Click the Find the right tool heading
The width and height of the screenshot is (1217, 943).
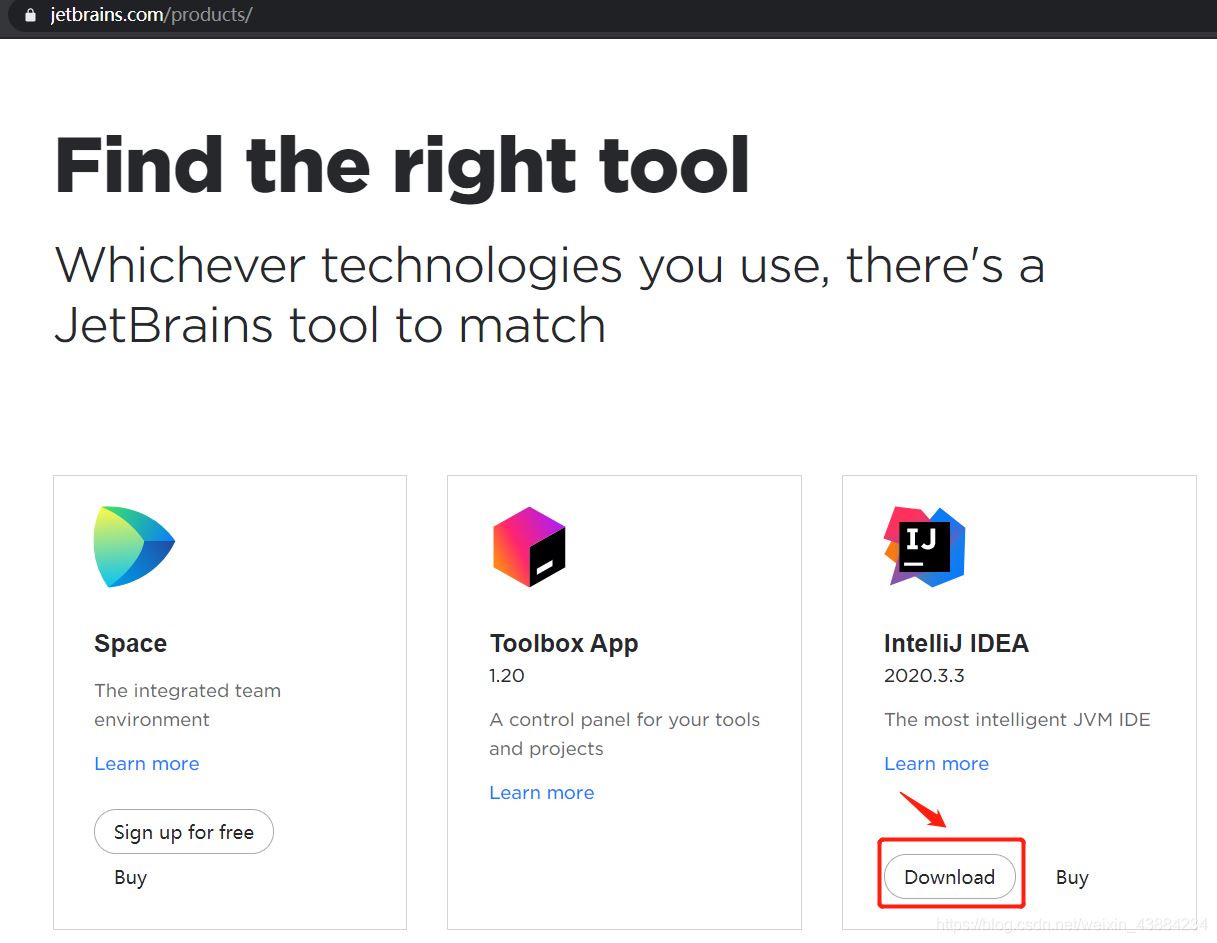pyautogui.click(x=402, y=165)
